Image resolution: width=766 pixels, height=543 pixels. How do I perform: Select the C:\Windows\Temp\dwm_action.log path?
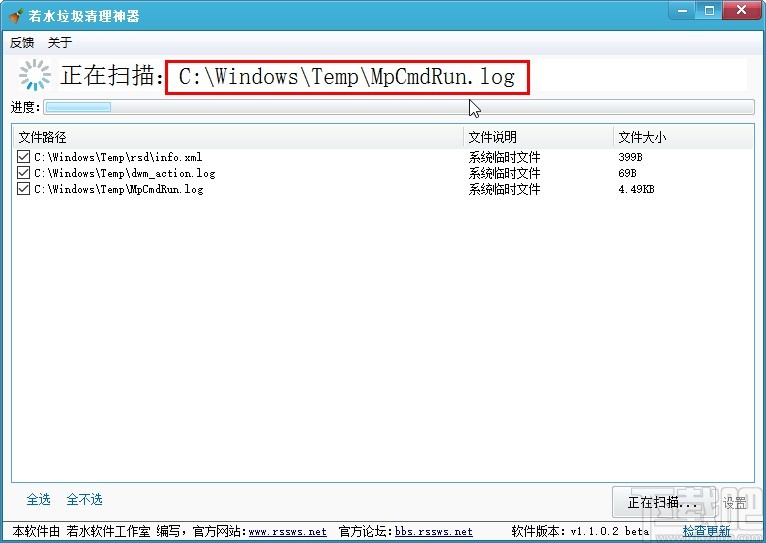tap(125, 173)
